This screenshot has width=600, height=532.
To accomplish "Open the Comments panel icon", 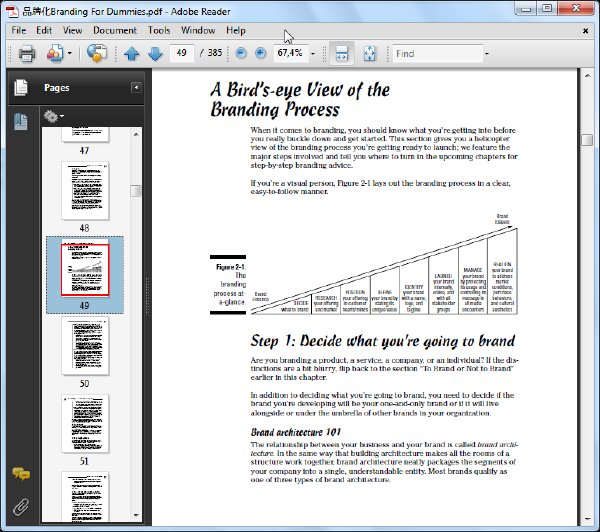I will pyautogui.click(x=21, y=474).
